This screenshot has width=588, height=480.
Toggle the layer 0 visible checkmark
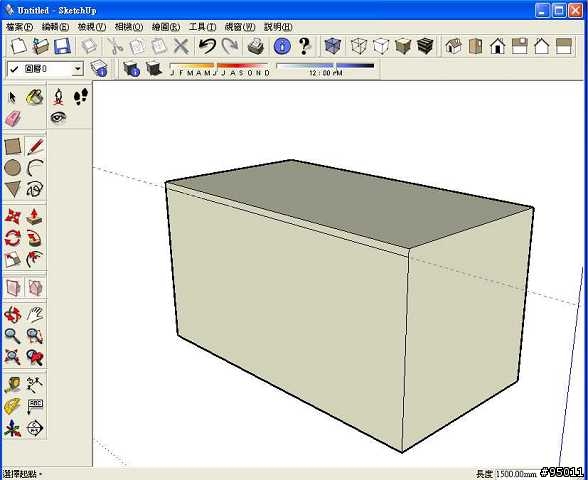[15, 69]
